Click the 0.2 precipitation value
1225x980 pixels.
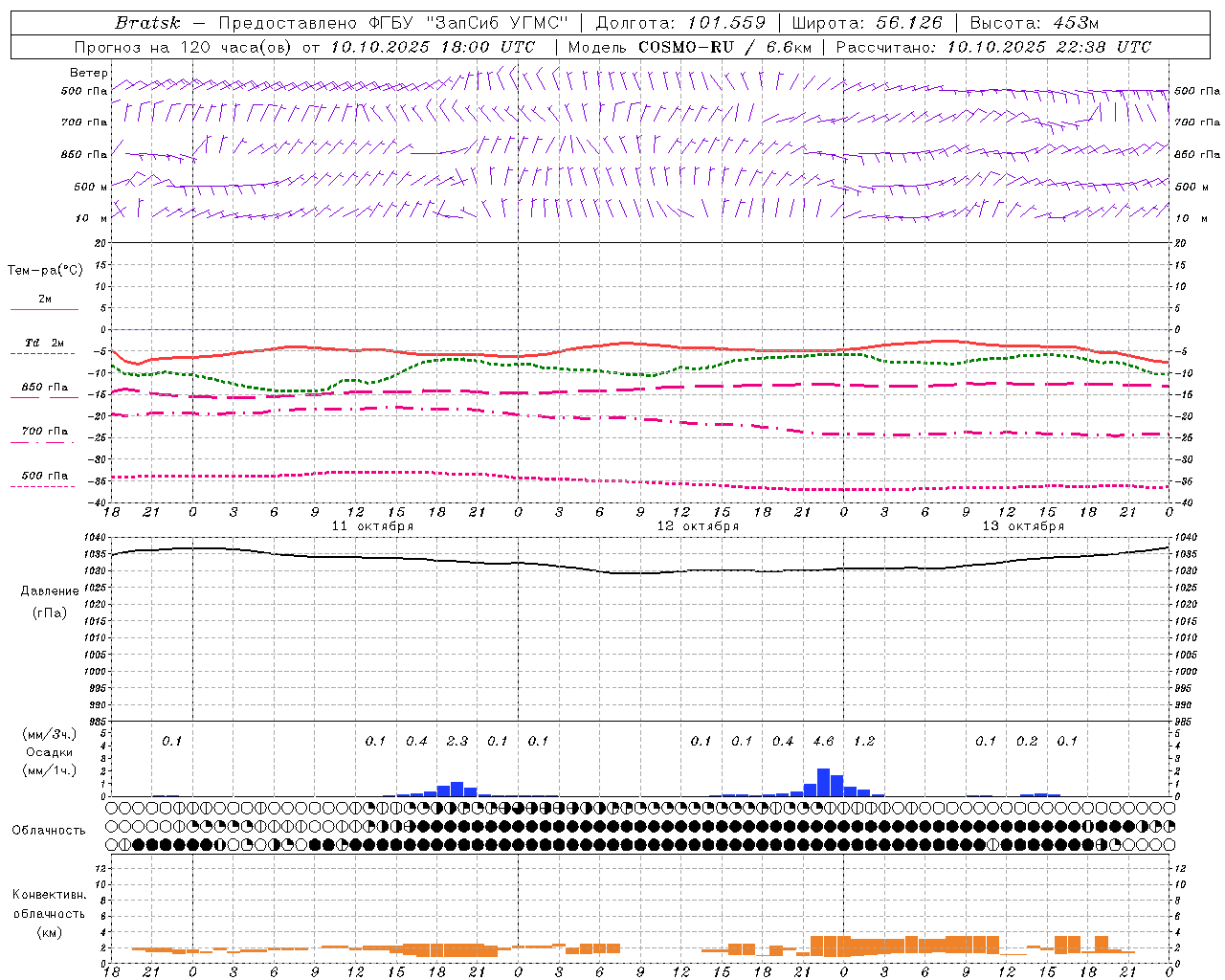pyautogui.click(x=1027, y=741)
